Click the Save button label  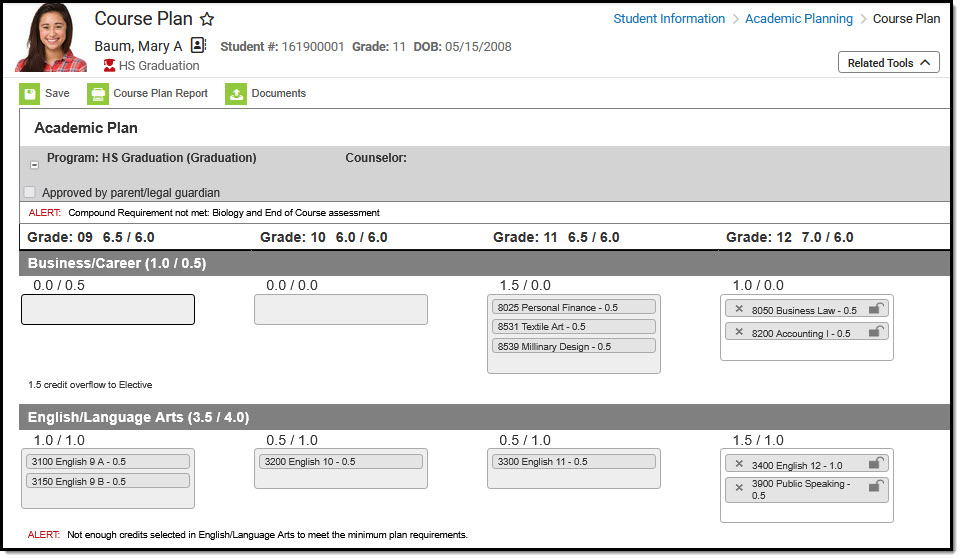(57, 93)
